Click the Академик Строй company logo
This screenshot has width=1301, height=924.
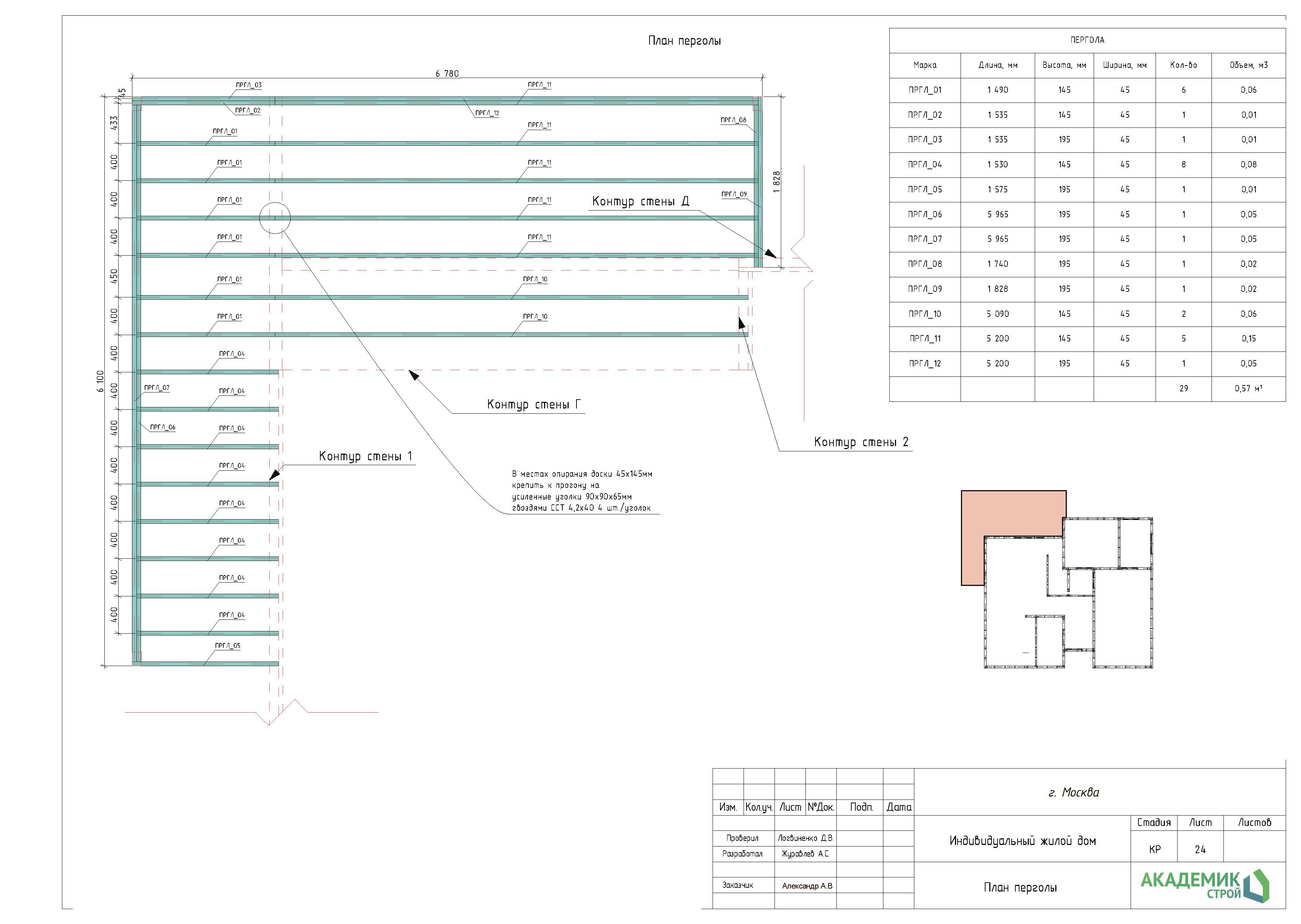coord(1204,885)
